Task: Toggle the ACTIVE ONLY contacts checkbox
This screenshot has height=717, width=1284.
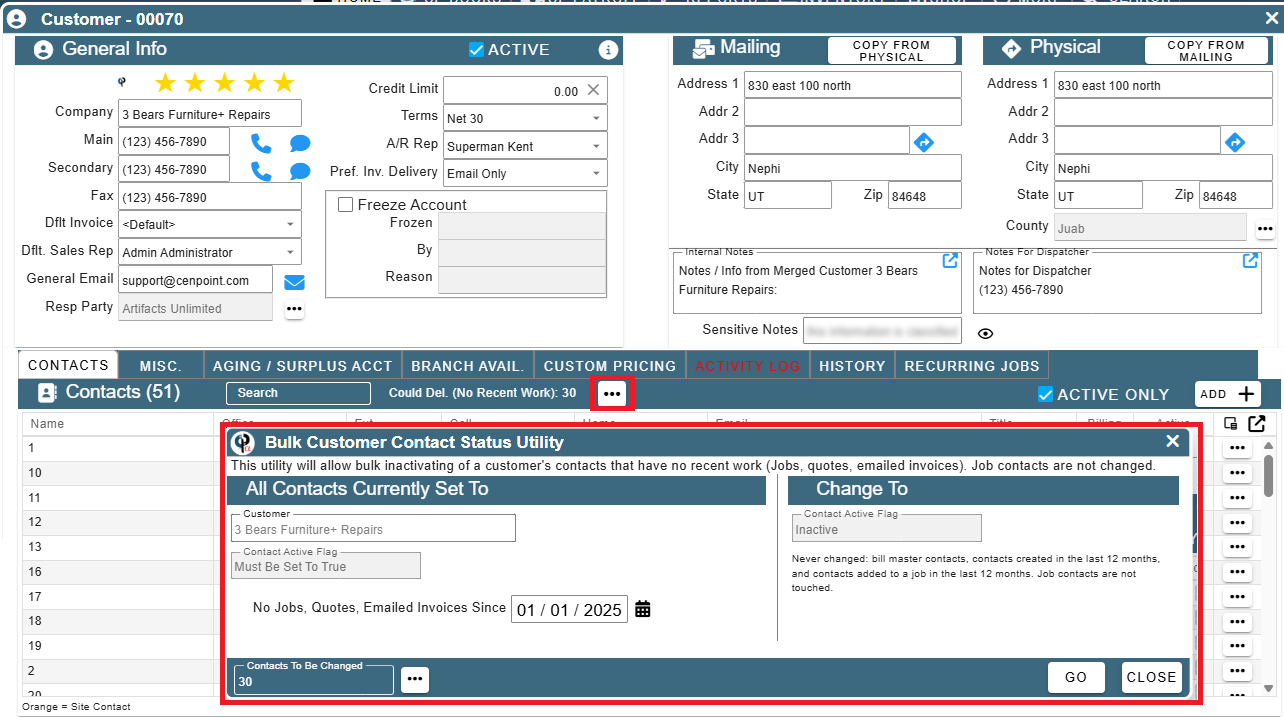Action: 1045,394
